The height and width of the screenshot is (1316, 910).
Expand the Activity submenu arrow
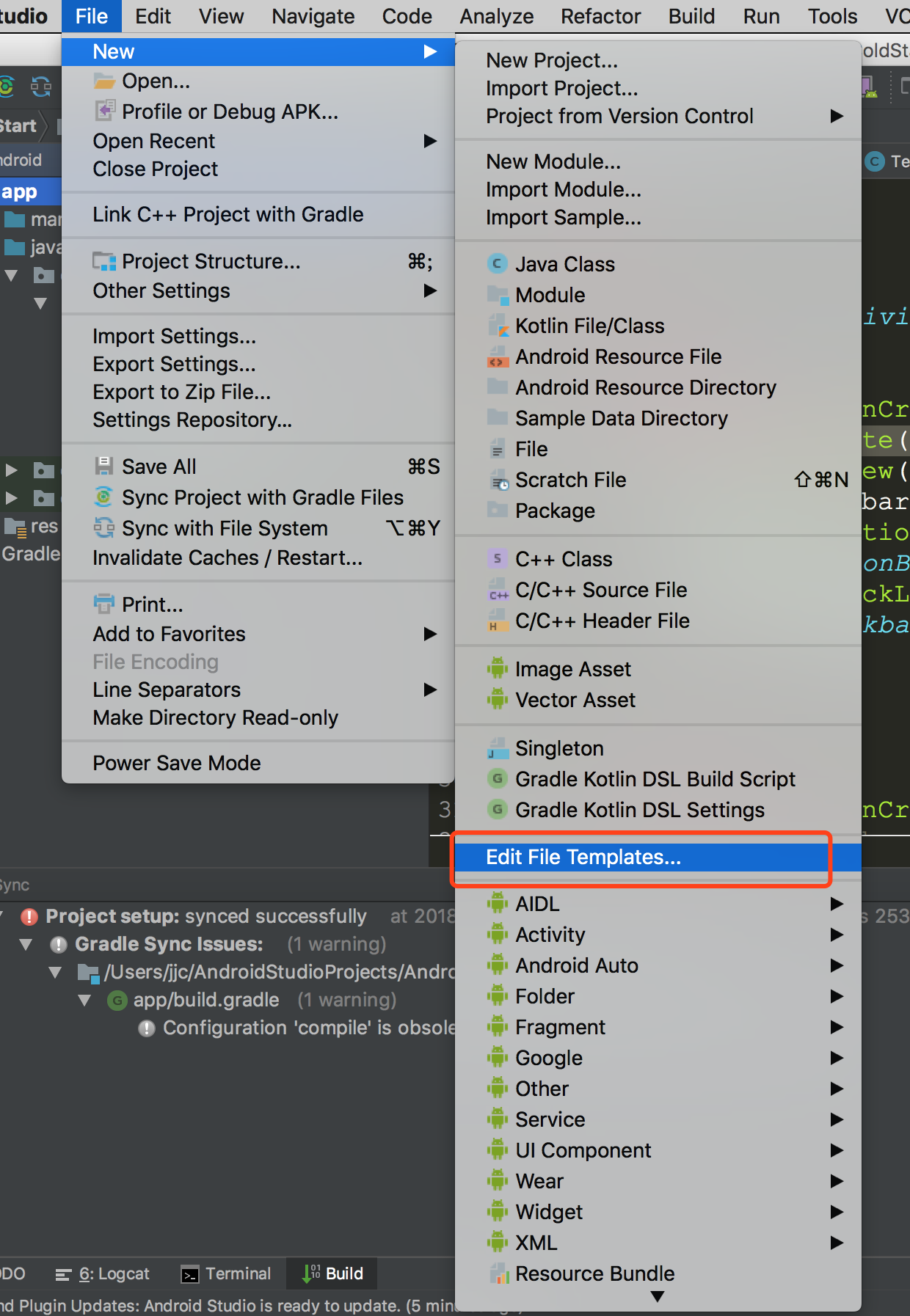tap(837, 935)
